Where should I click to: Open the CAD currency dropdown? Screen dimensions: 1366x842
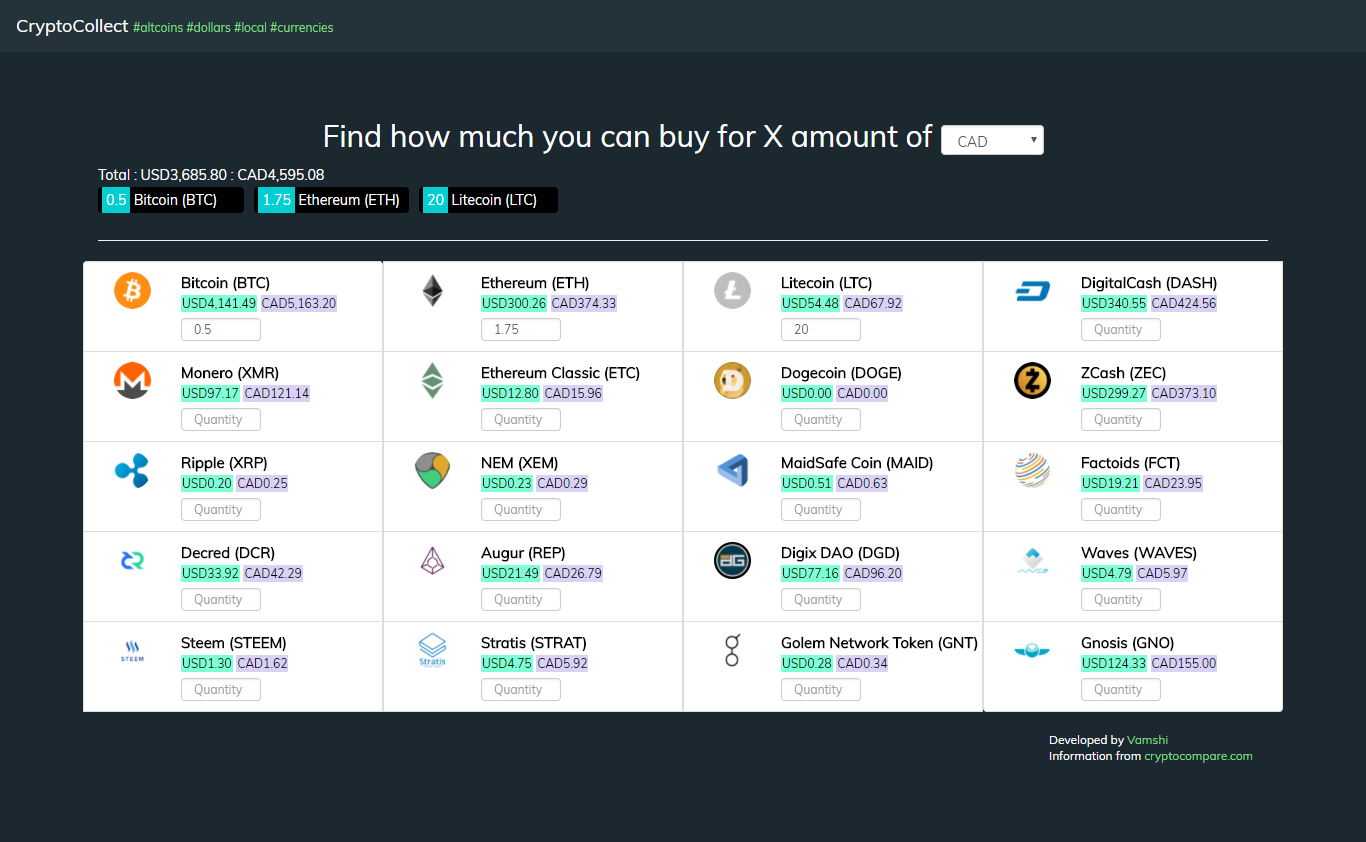coord(991,140)
